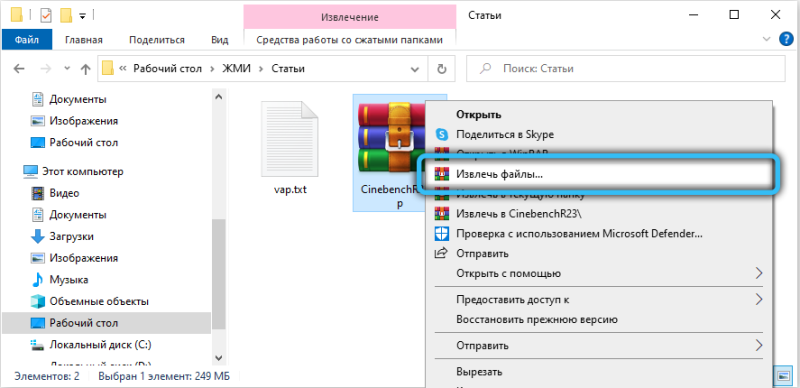
Task: Click the Microsoft Defender shield icon
Action: pos(441,234)
